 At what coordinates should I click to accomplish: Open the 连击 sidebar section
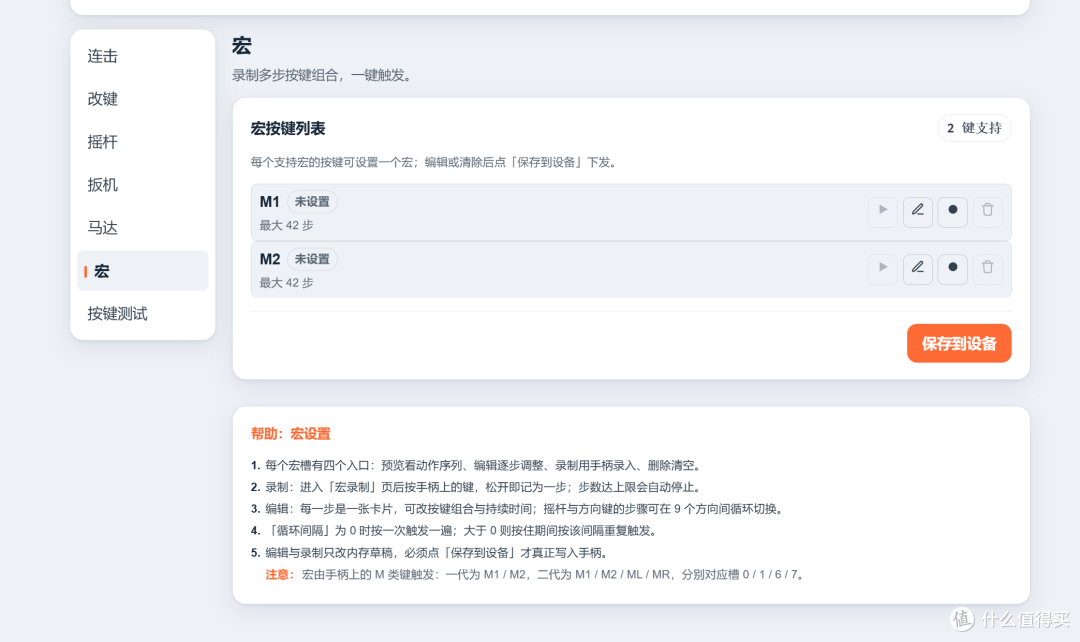[x=143, y=56]
